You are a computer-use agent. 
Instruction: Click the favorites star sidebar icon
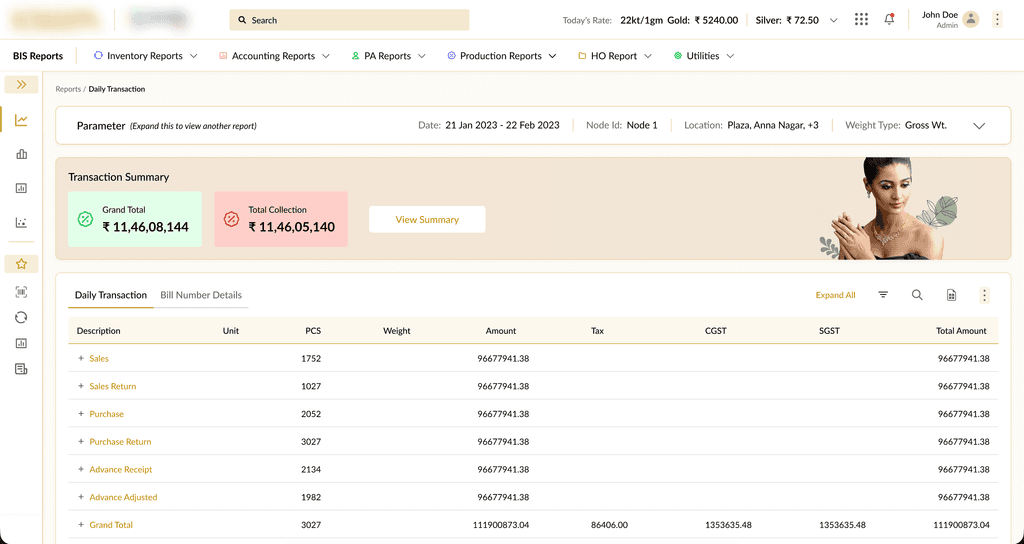click(x=22, y=264)
